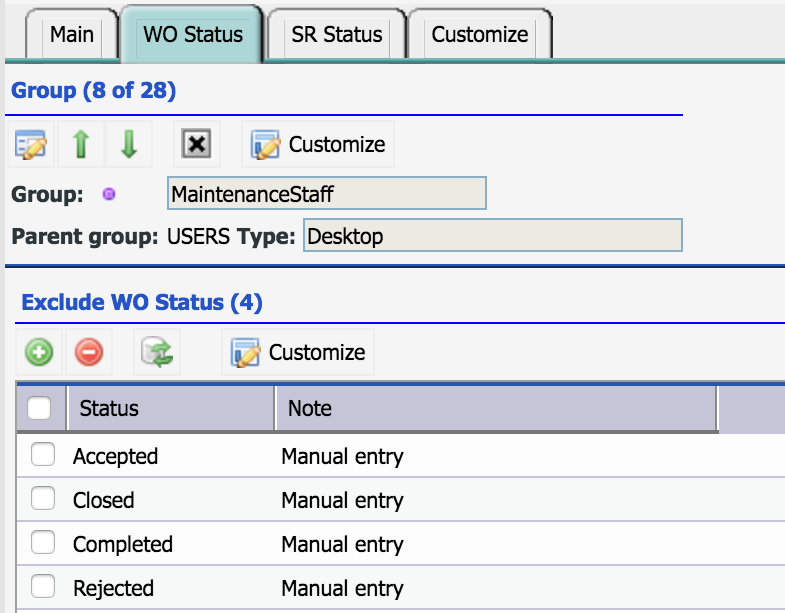This screenshot has height=613, width=785.
Task: Check the Accepted status row checkbox
Action: coord(43,456)
